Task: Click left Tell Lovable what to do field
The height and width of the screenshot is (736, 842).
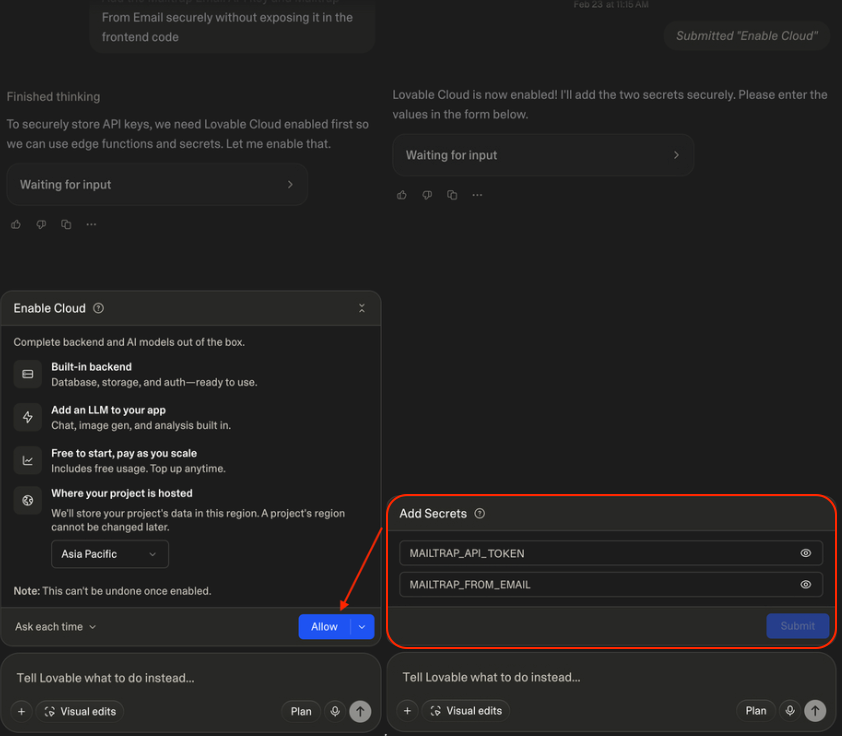Action: pyautogui.click(x=191, y=678)
